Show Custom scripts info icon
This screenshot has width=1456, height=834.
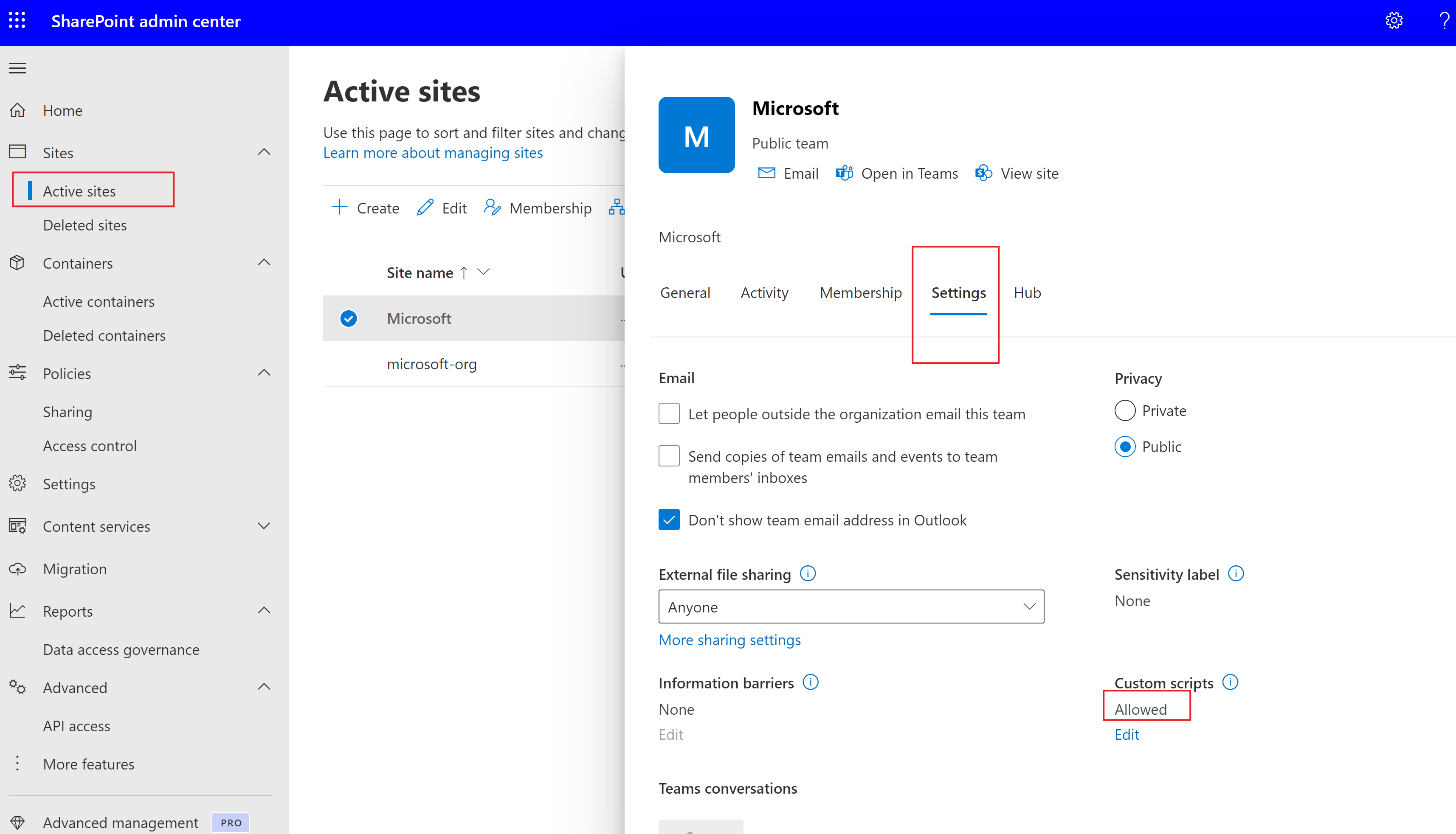point(1230,682)
